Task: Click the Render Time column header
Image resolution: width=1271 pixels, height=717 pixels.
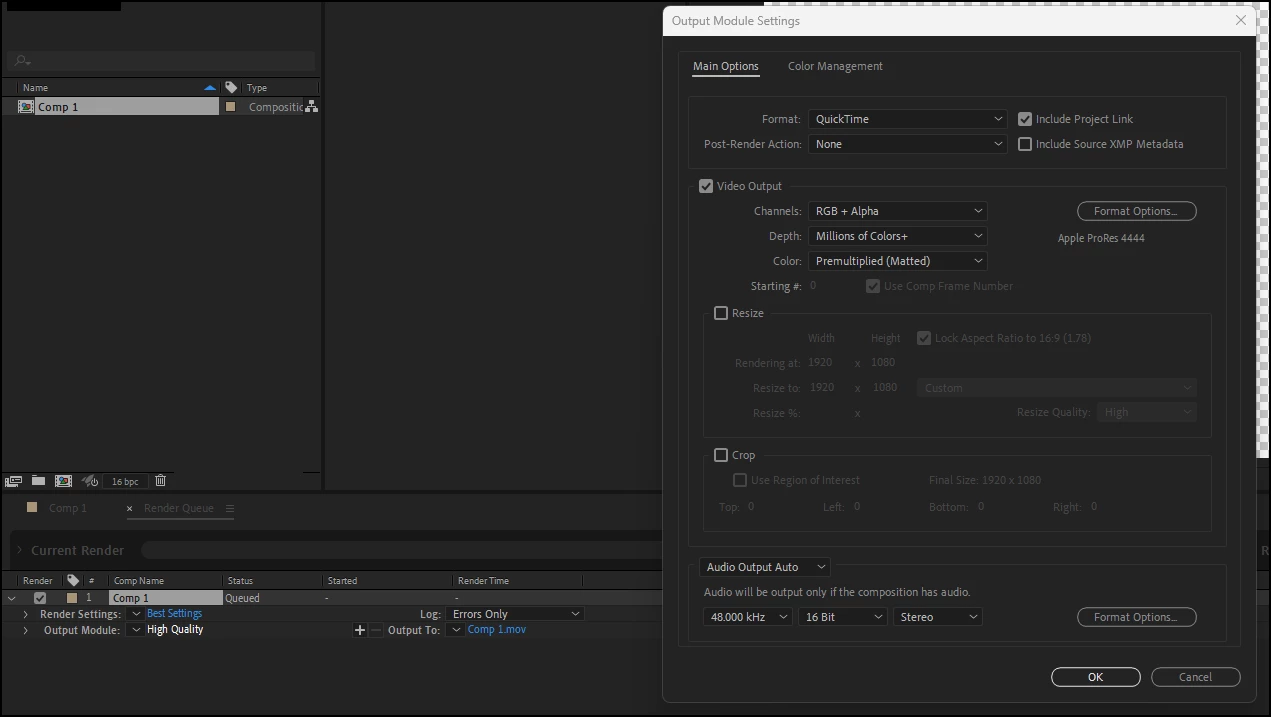Action: pos(483,580)
